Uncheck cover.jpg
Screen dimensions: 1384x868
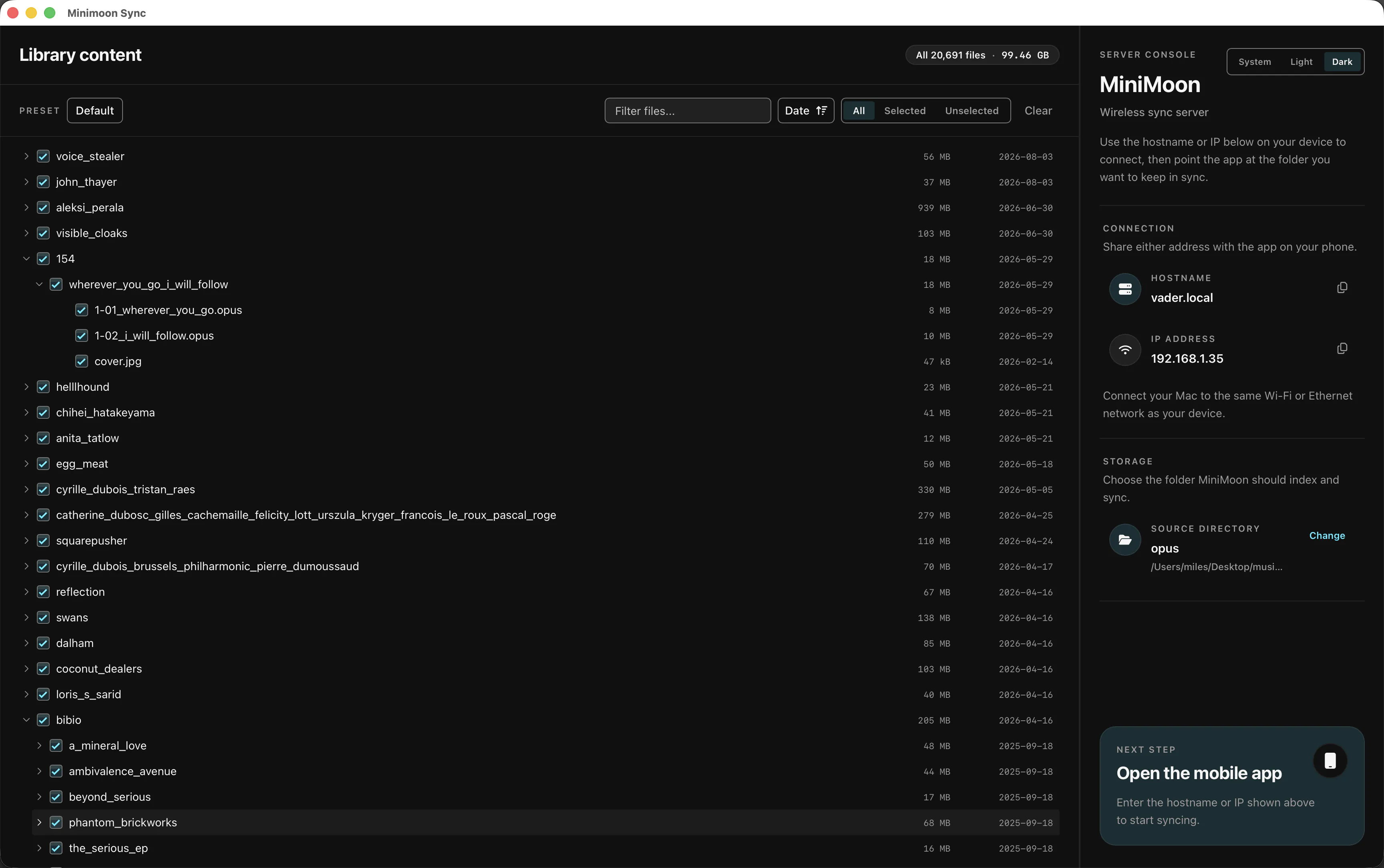coord(82,361)
